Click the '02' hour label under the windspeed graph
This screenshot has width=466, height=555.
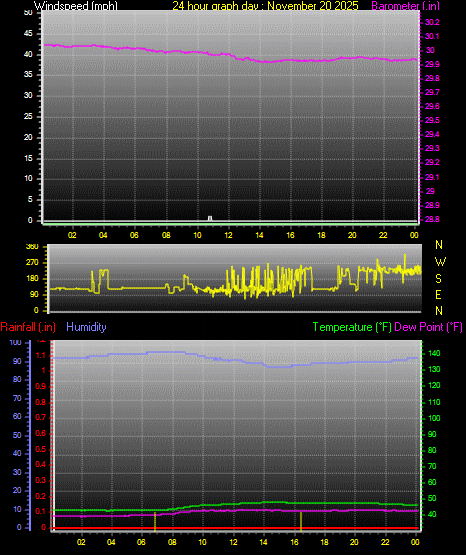[x=72, y=235]
